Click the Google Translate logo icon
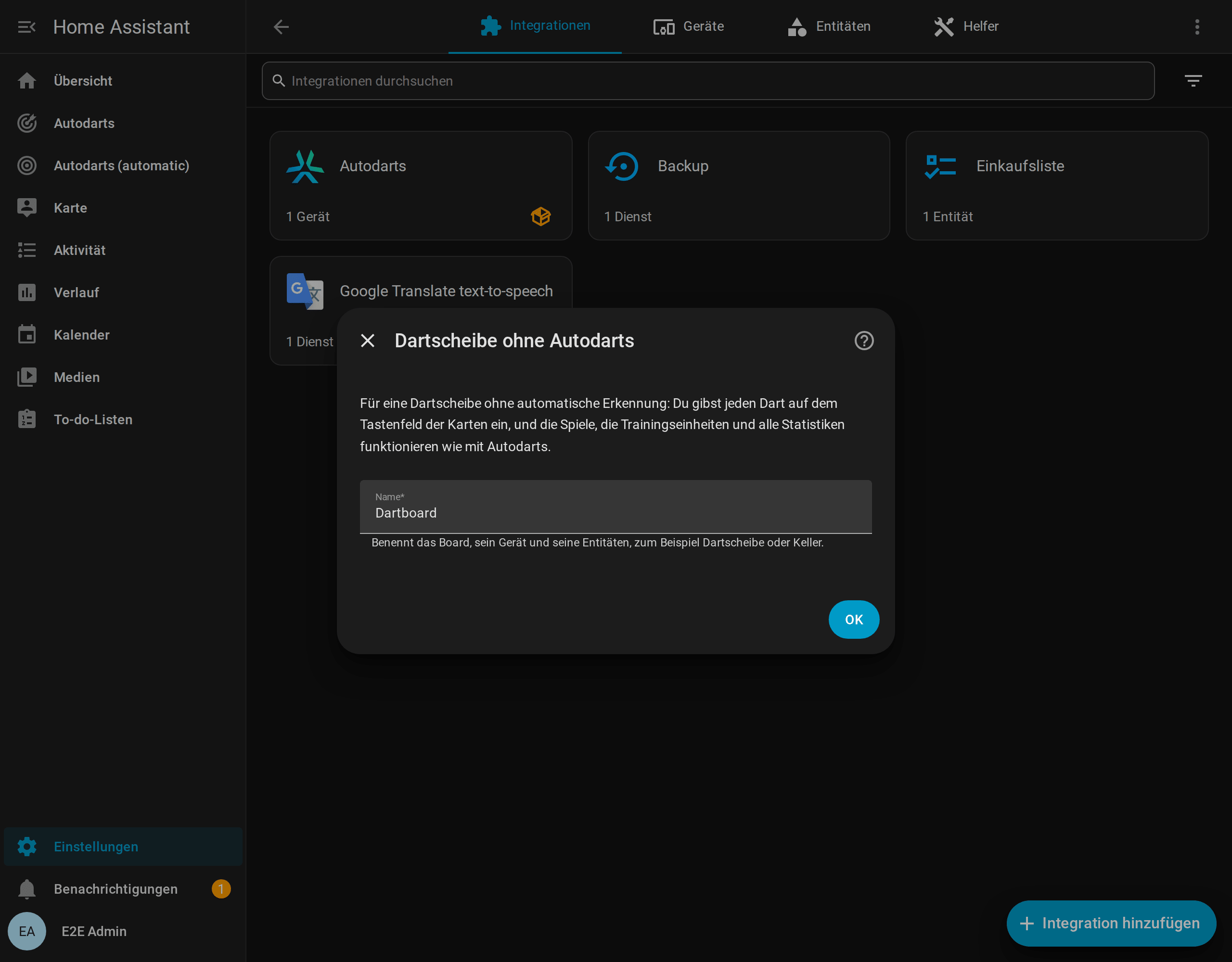 (x=305, y=291)
